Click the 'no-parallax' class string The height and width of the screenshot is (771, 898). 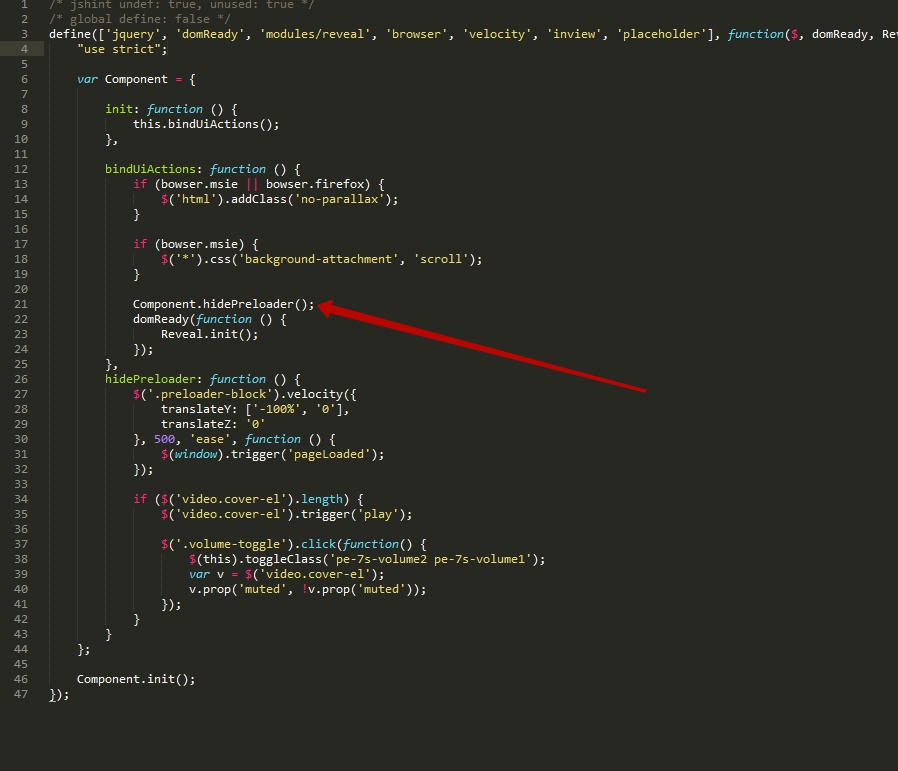347,199
